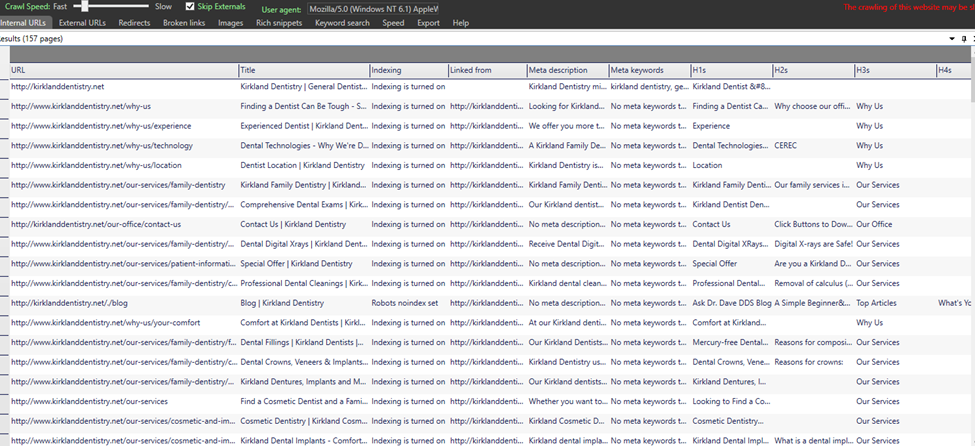Select URL ending in /why-us/experience
The image size is (975, 446).
click(x=101, y=126)
